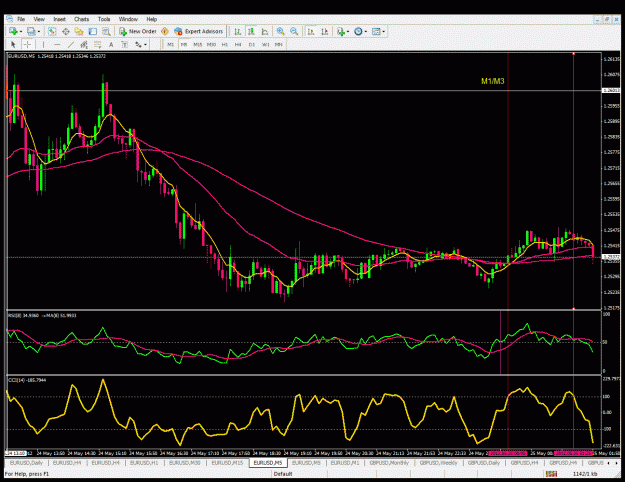Screen dimensions: 625x482
Task: Expand the Profiles dropdown arrow
Action: pos(39,31)
